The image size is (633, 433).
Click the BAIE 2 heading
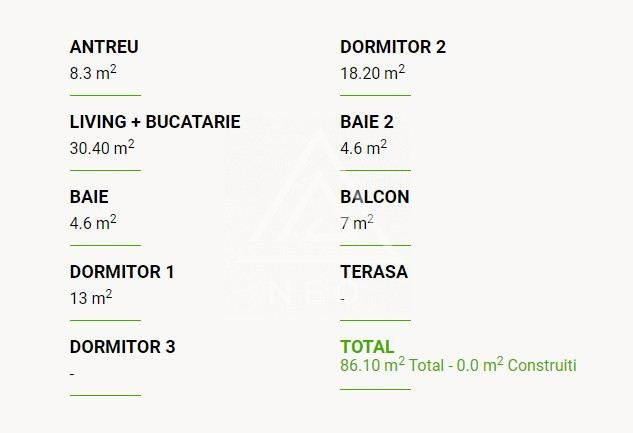click(367, 122)
